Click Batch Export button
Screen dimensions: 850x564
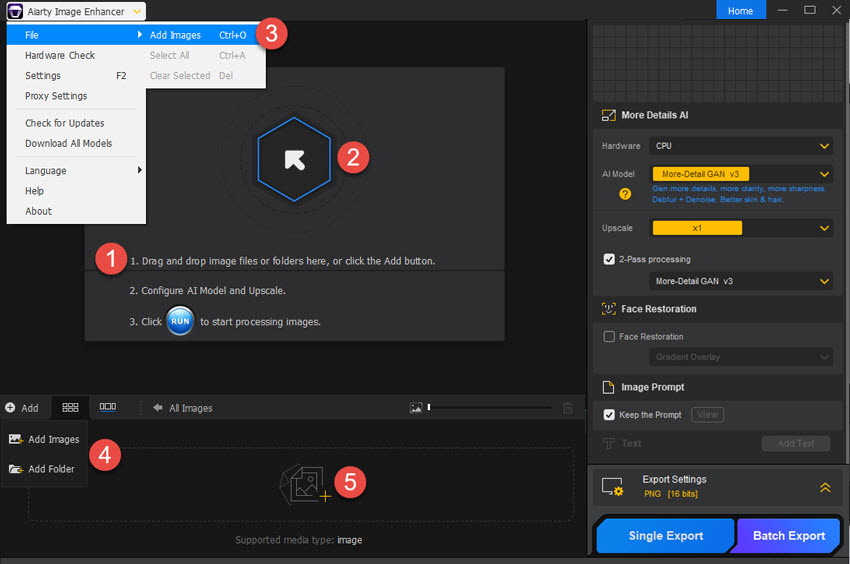pos(788,536)
